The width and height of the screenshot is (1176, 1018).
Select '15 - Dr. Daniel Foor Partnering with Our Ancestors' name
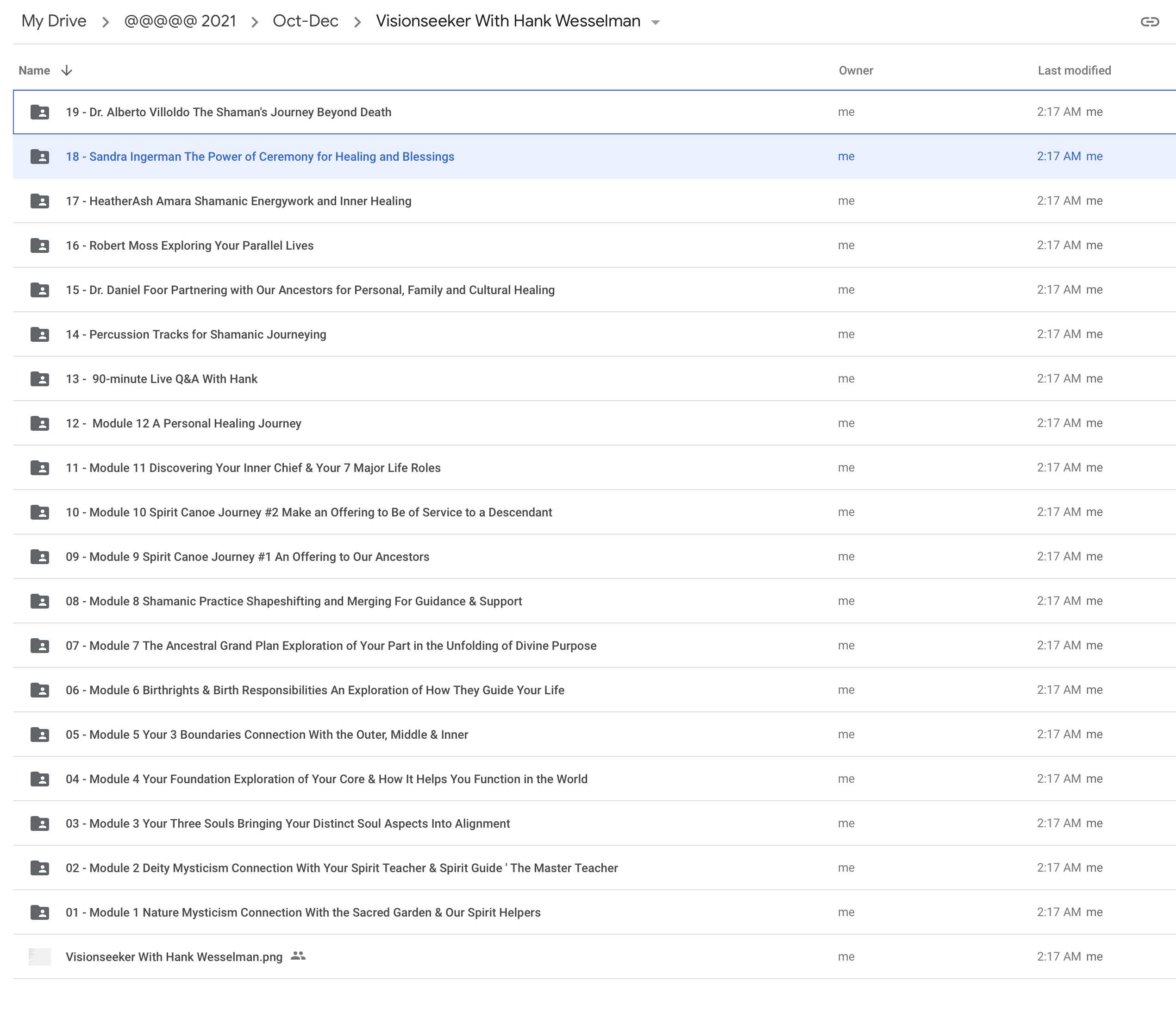(x=310, y=290)
